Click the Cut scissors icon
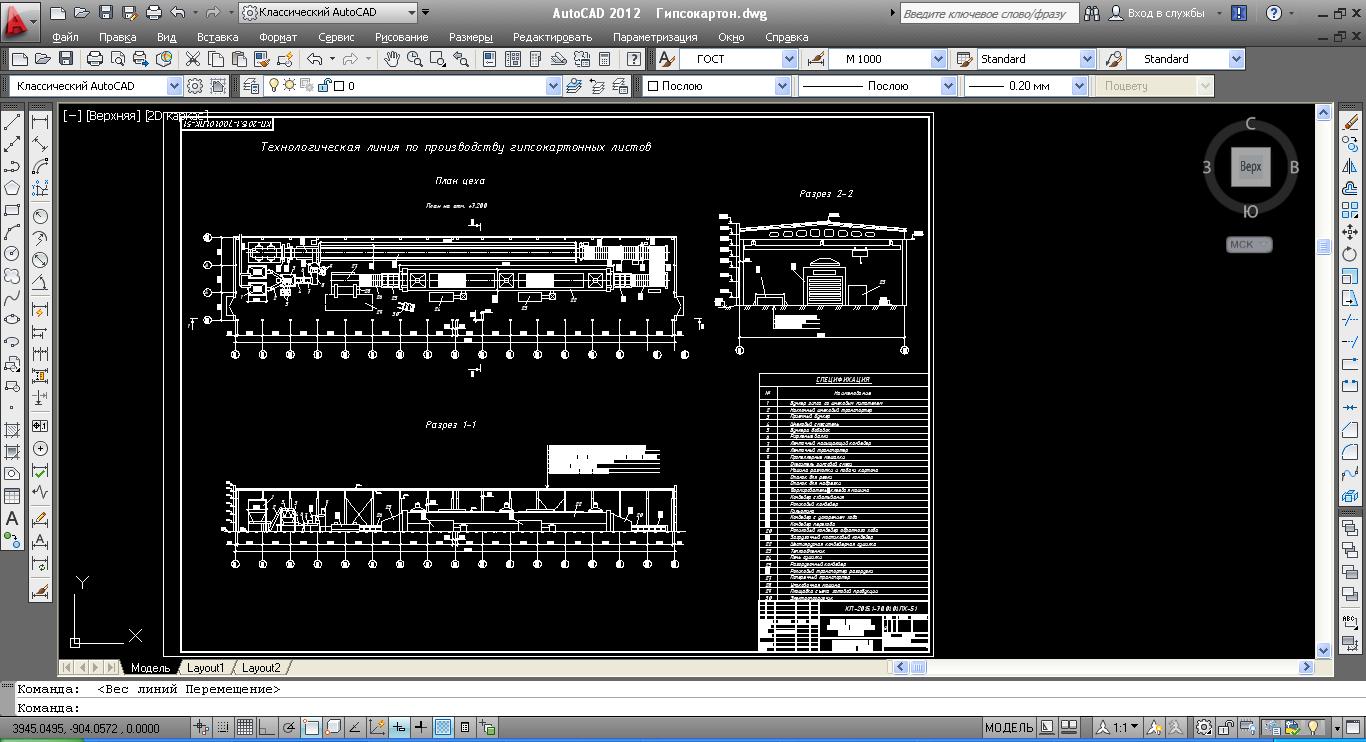The image size is (1366, 742). (193, 59)
